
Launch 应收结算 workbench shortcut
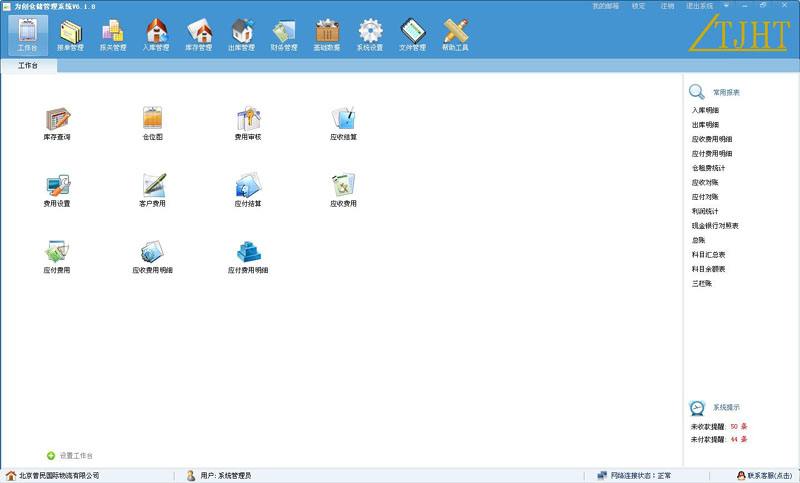pos(343,123)
